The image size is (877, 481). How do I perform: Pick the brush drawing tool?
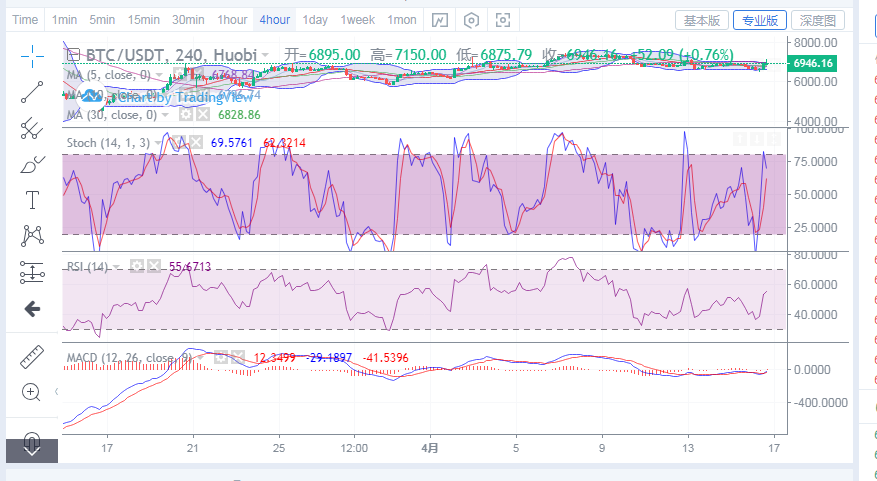click(x=32, y=163)
